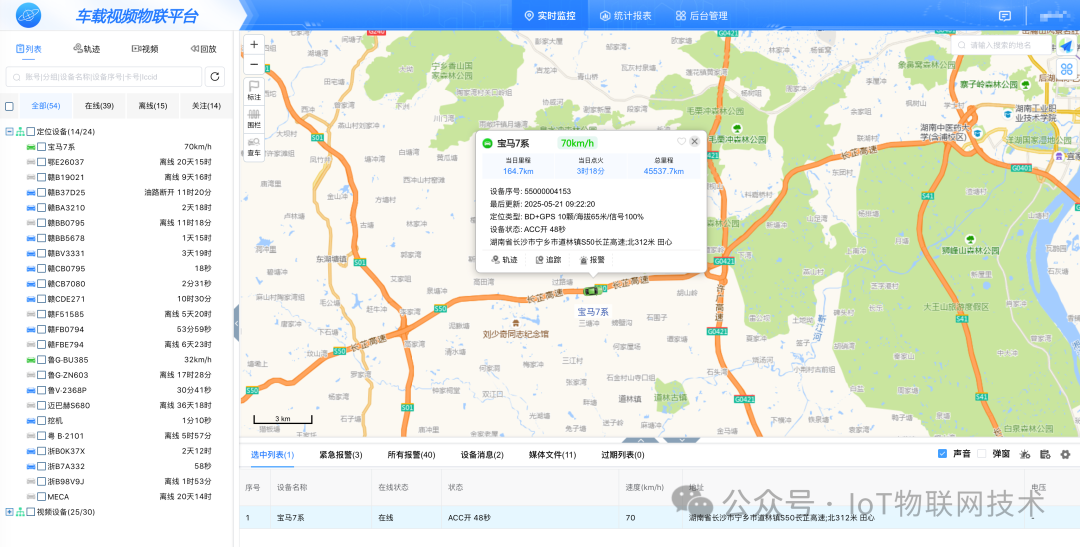Filter devices by 在线(39)
Screen dimensions: 1080x547
tap(99, 106)
